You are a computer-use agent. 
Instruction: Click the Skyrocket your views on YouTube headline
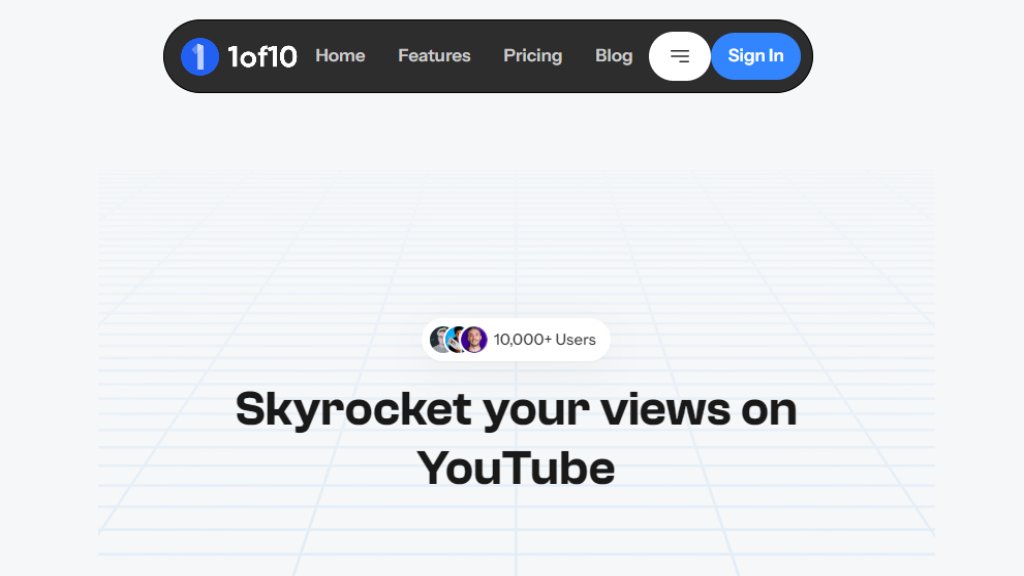(516, 439)
